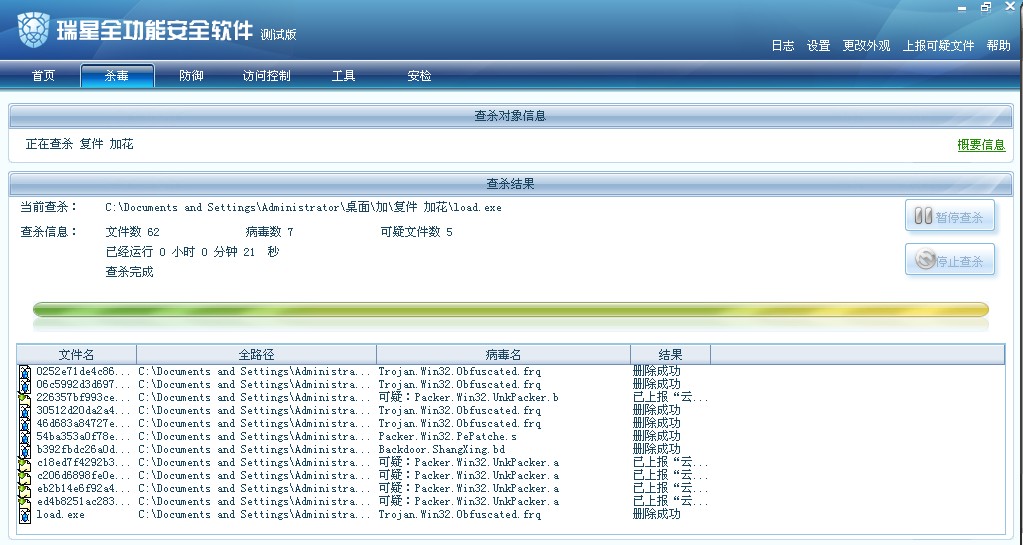1023x545 pixels.
Task: Select the b392fbdc26a0d... file name
Action: pos(84,450)
